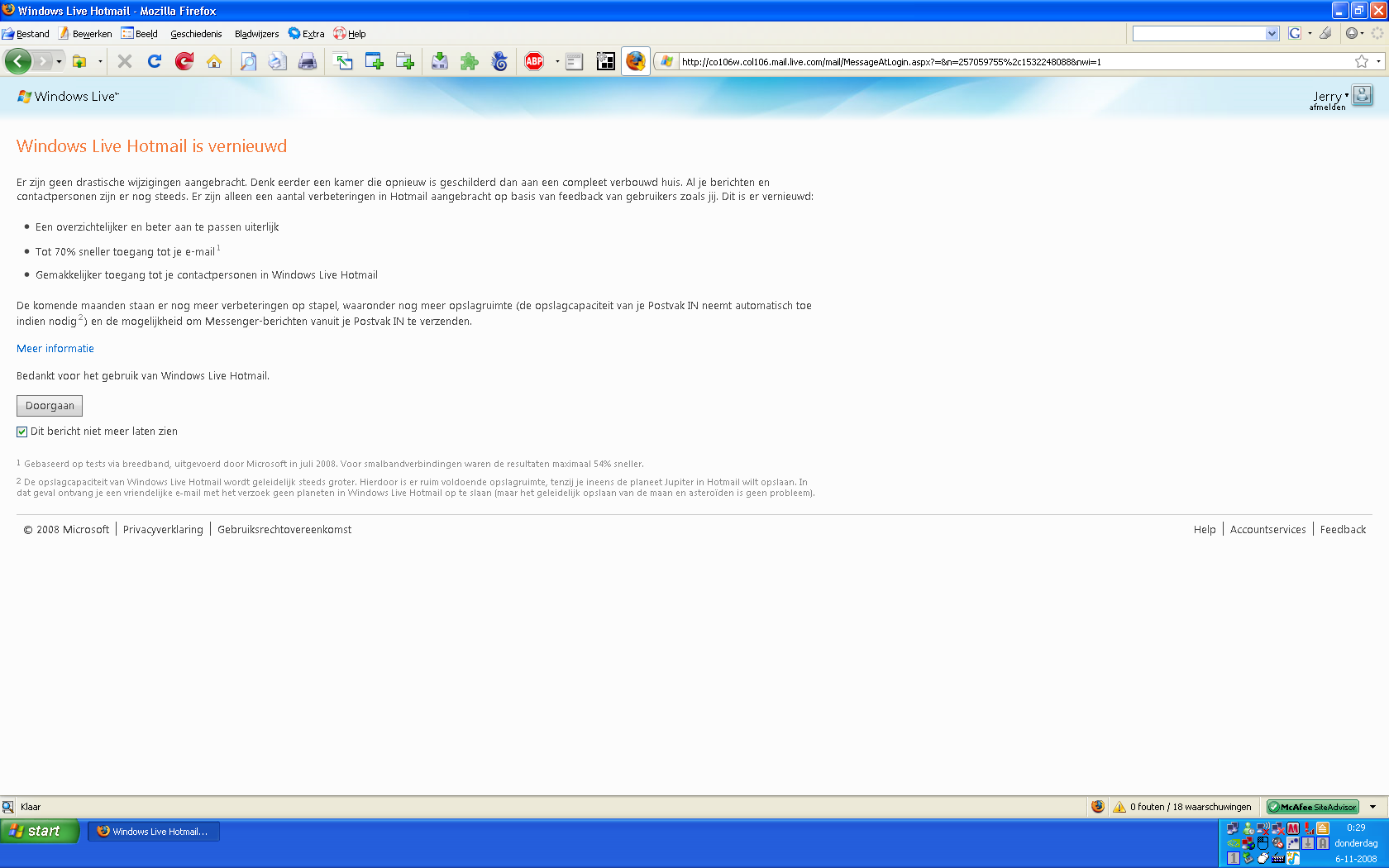Open the Adblock Plus dropdown arrow
The image size is (1389, 868).
point(557,61)
